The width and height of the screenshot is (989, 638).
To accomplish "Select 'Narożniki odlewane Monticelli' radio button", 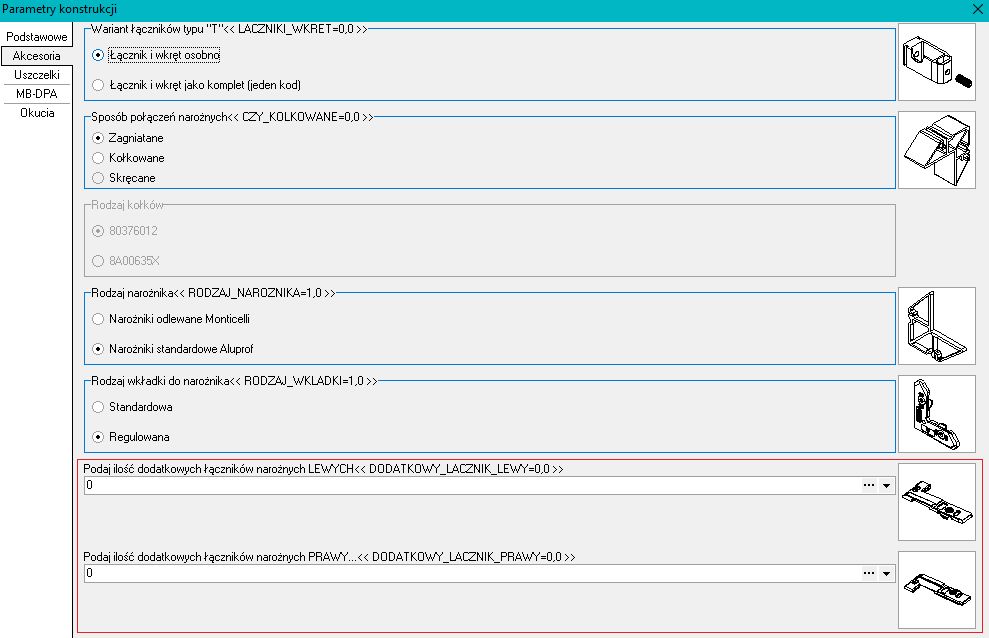I will click(x=98, y=319).
